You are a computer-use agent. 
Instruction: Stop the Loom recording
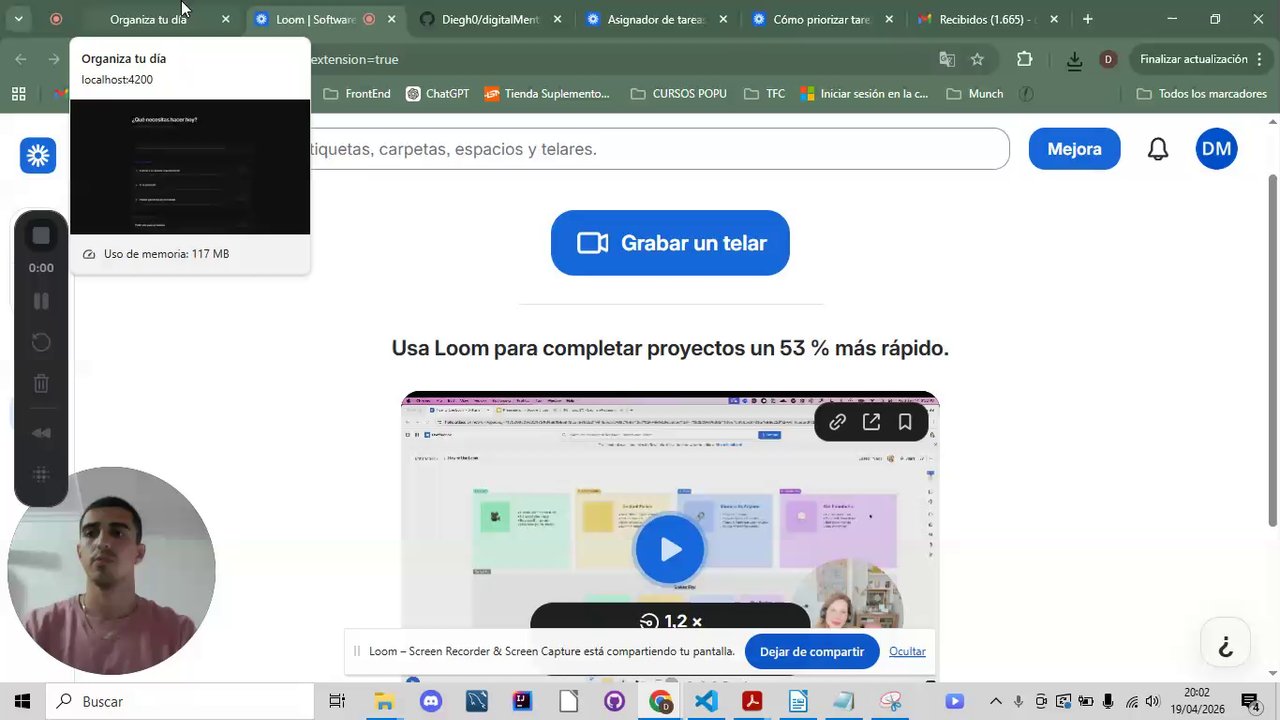click(41, 235)
